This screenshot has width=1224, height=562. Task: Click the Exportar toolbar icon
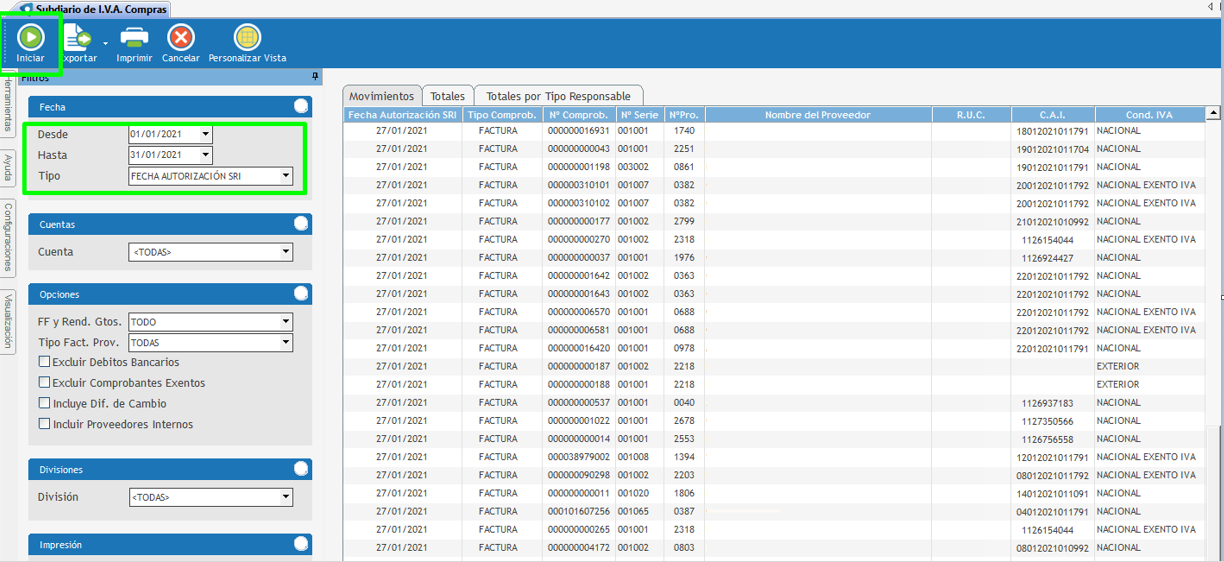(78, 38)
